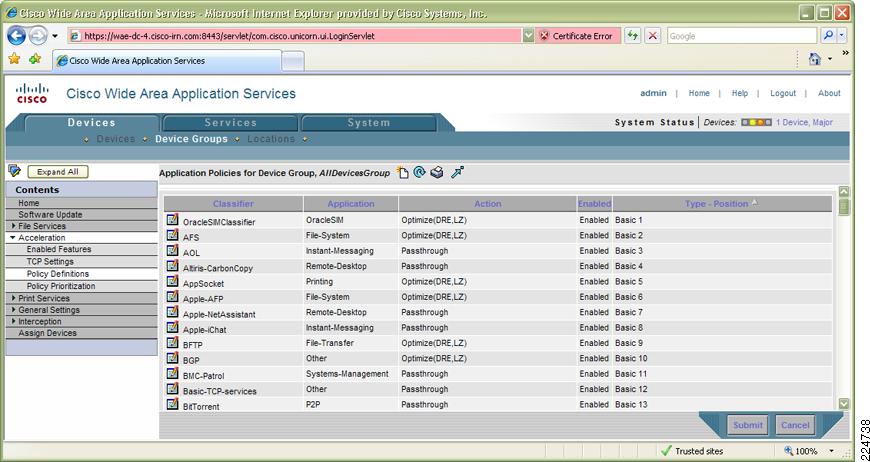The height and width of the screenshot is (462, 870).
Task: Expand Interception tree section
Action: click(13, 322)
